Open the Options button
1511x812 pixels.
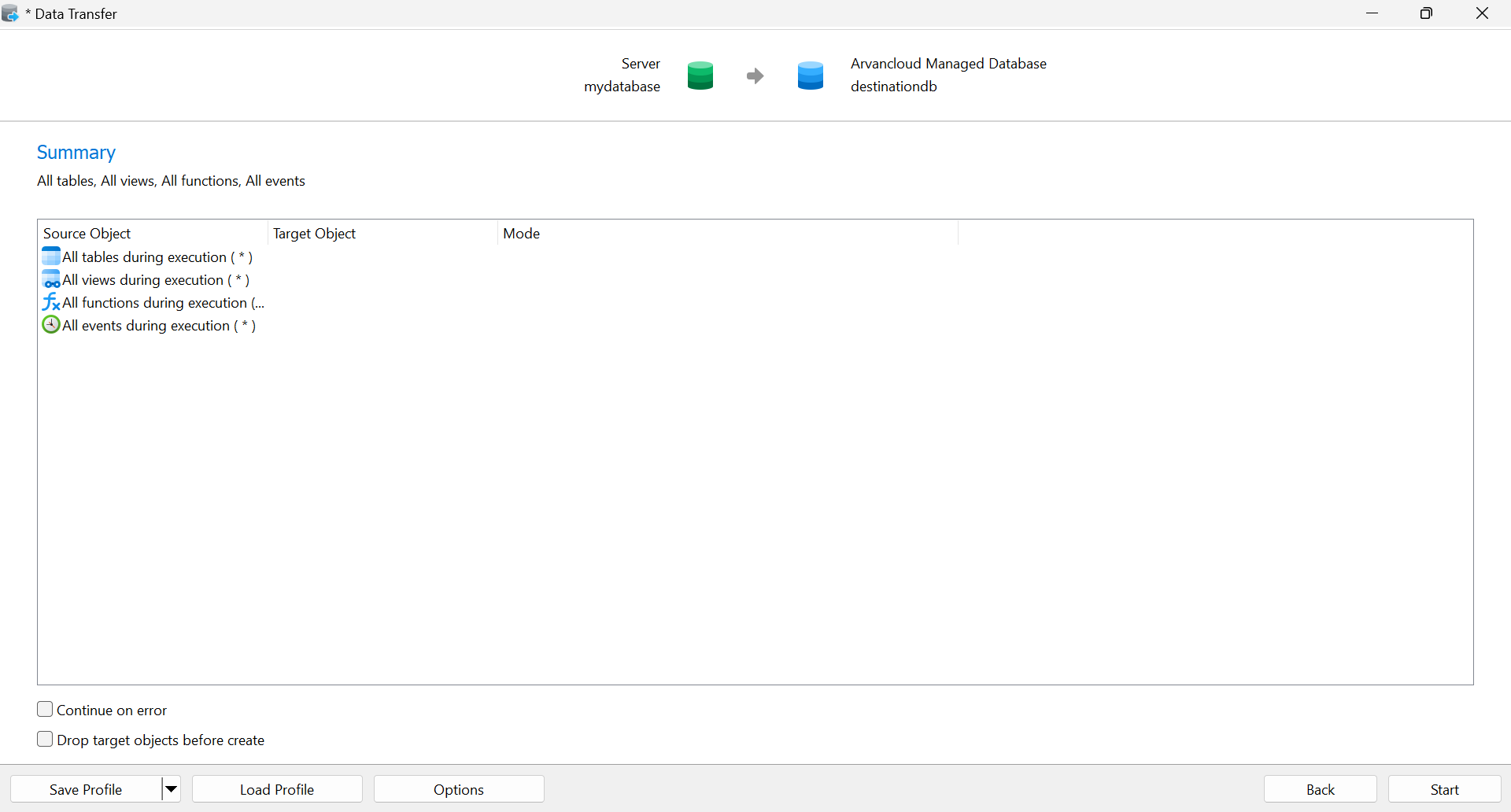click(459, 789)
